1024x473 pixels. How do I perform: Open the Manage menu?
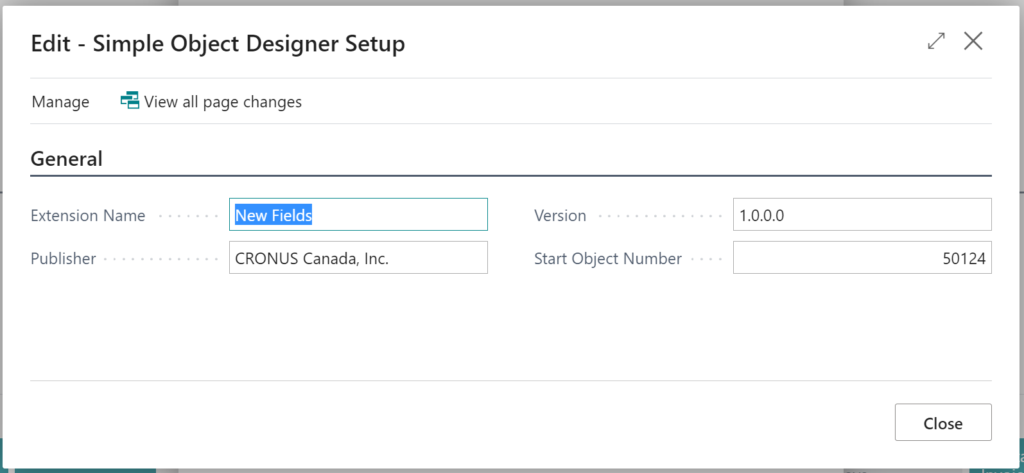click(61, 102)
